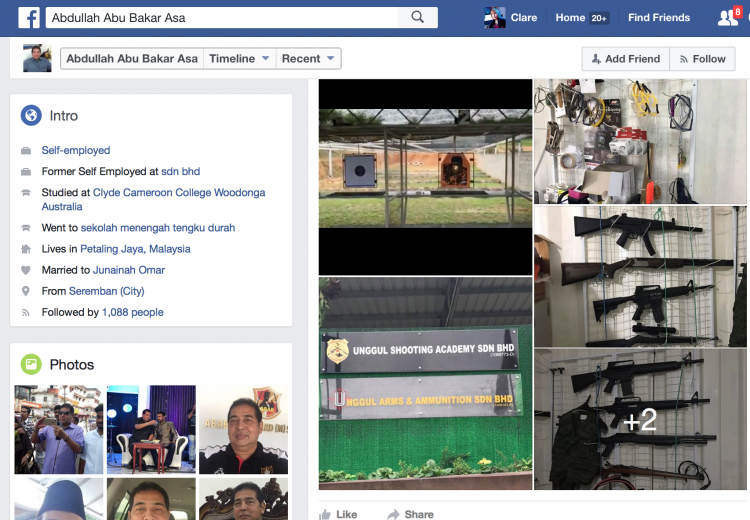This screenshot has width=750, height=520.
Task: Click the Abdullah Abu Bakar Asa name button
Action: [132, 58]
